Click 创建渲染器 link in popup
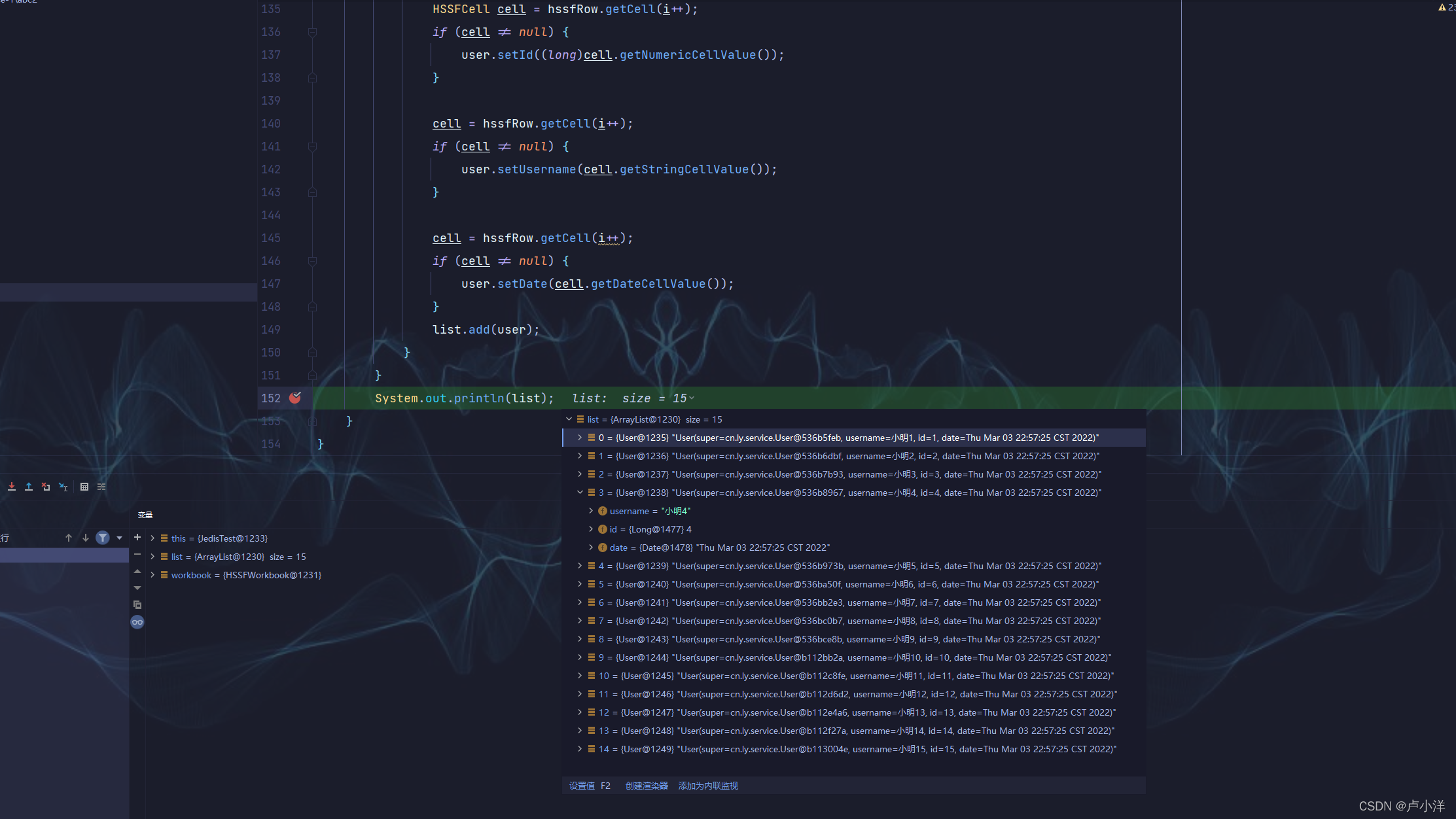The height and width of the screenshot is (819, 1456). (x=647, y=786)
